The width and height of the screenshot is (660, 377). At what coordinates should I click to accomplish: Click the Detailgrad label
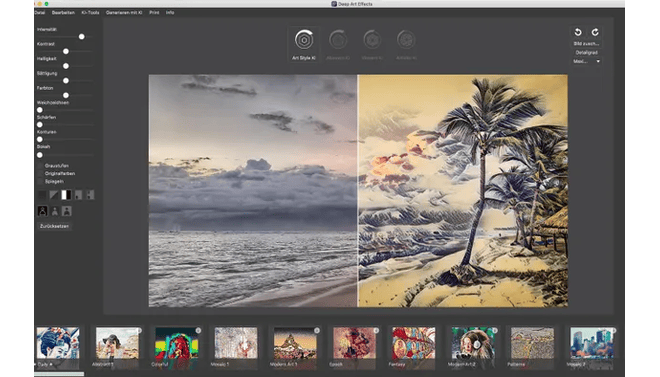click(586, 53)
